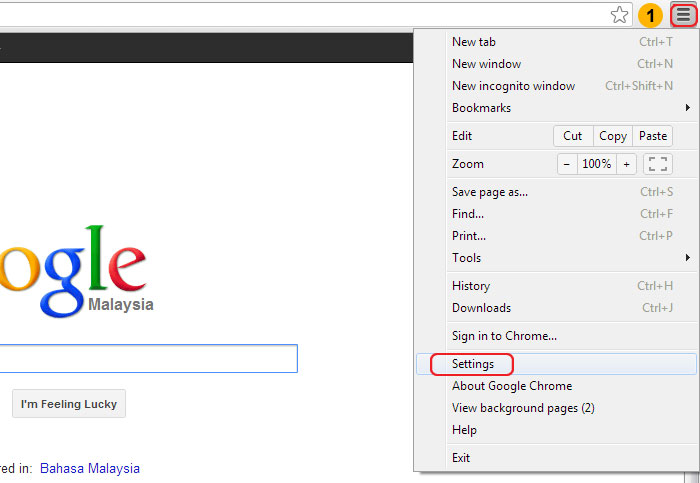Open the Chrome hamburger menu button

[683, 15]
